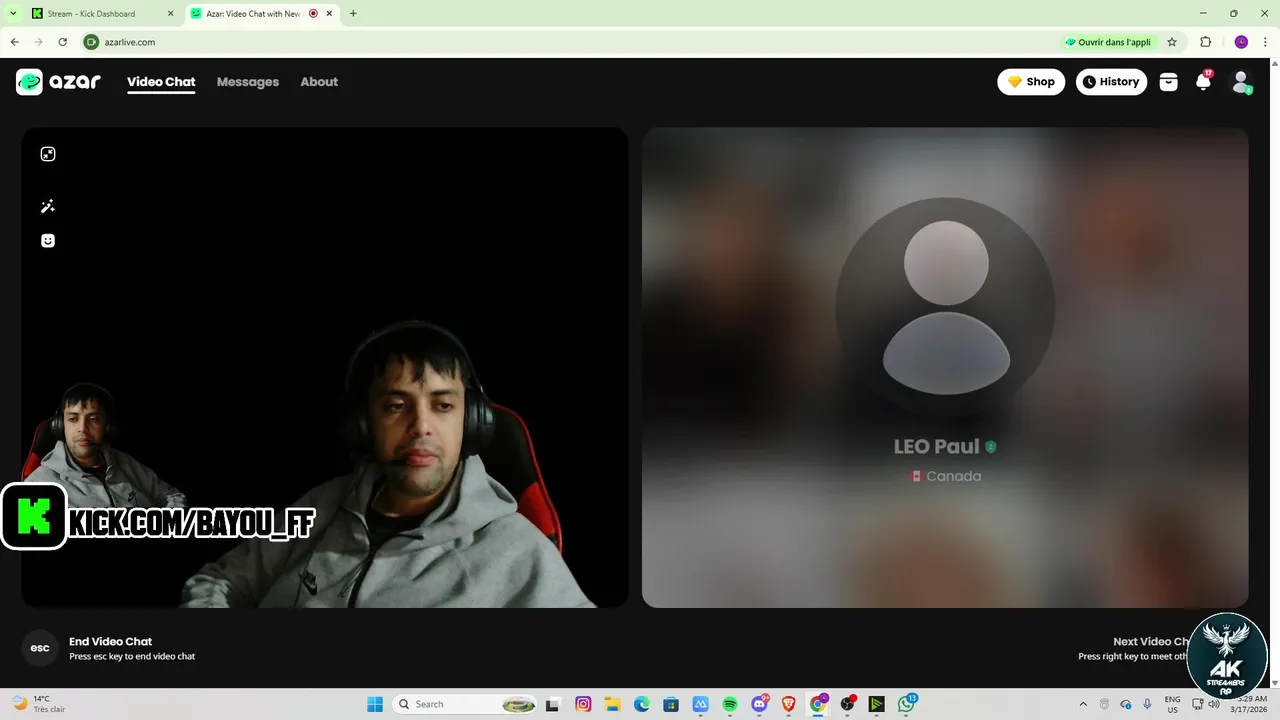Open the Shop
1280x720 pixels.
point(1031,82)
